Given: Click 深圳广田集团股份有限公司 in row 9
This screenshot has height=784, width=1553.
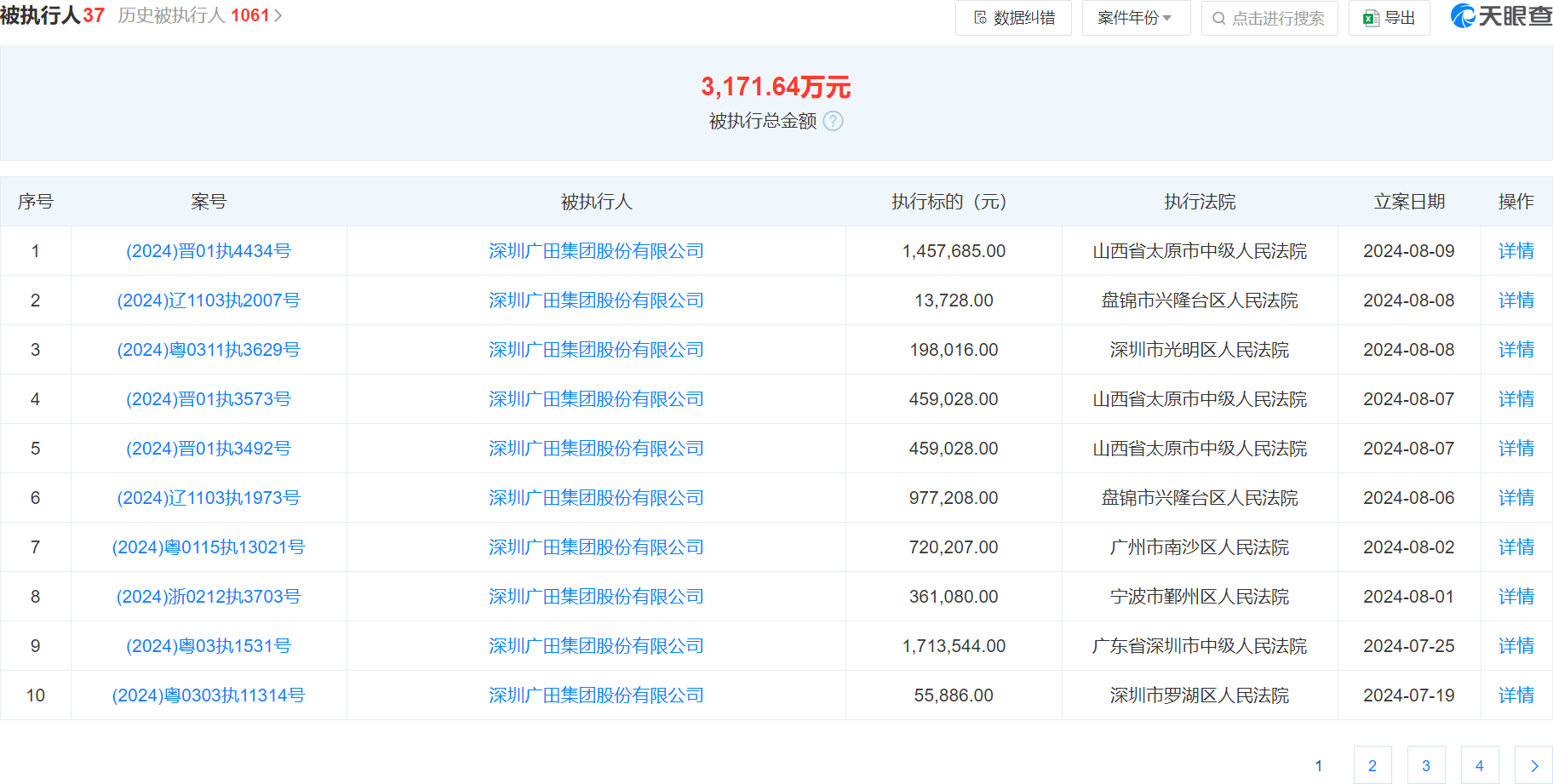Looking at the screenshot, I should coord(596,646).
